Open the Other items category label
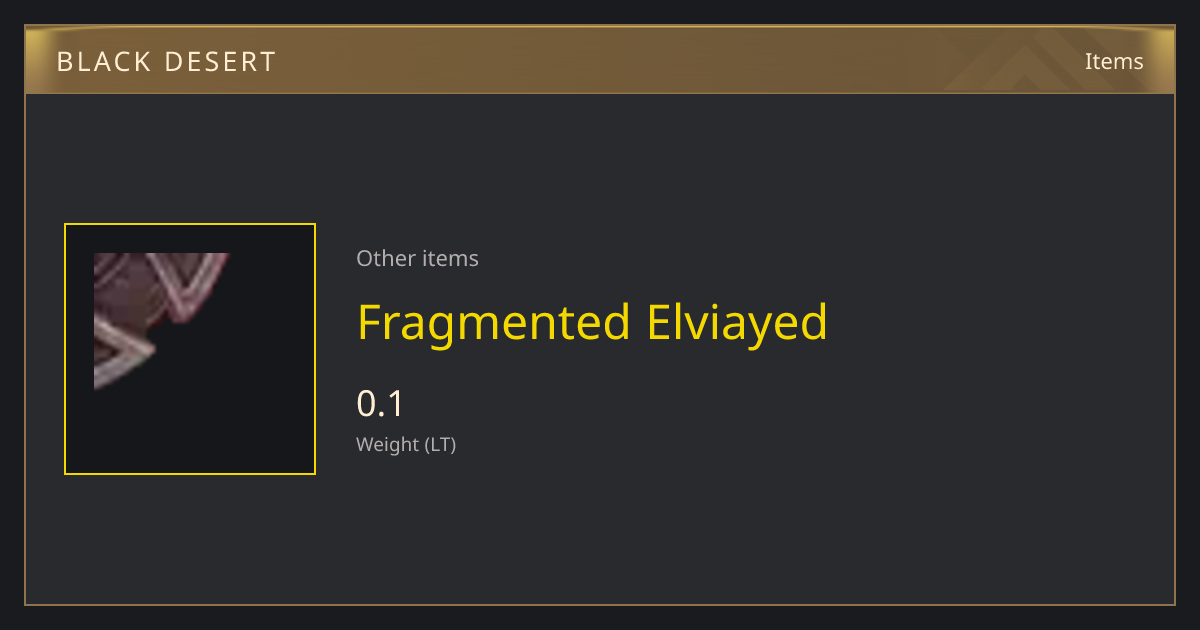Viewport: 1200px width, 630px height. point(417,258)
